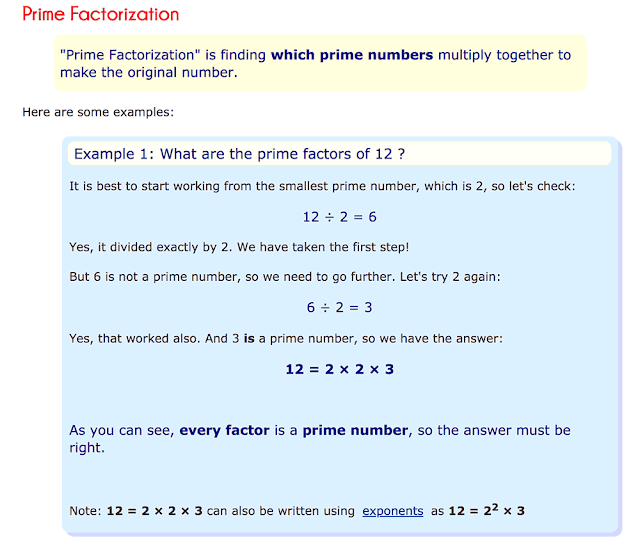Click the yellow definition box text
This screenshot has width=640, height=546.
click(315, 63)
